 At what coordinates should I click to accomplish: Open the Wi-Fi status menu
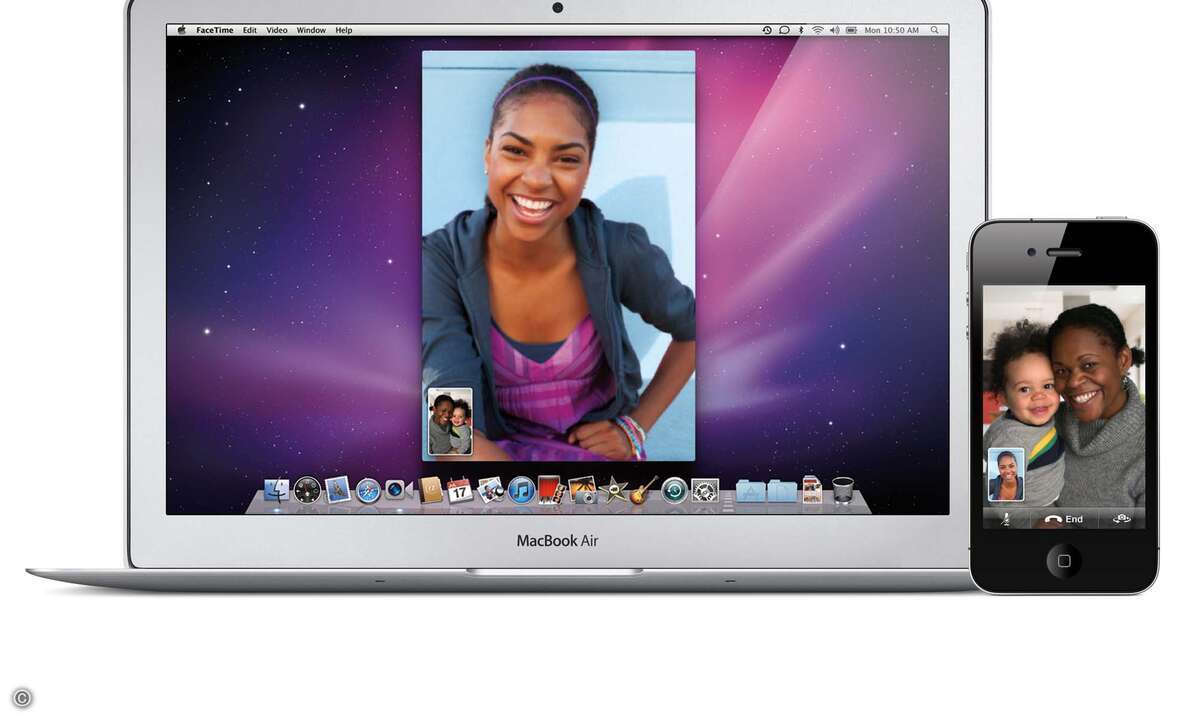[817, 31]
